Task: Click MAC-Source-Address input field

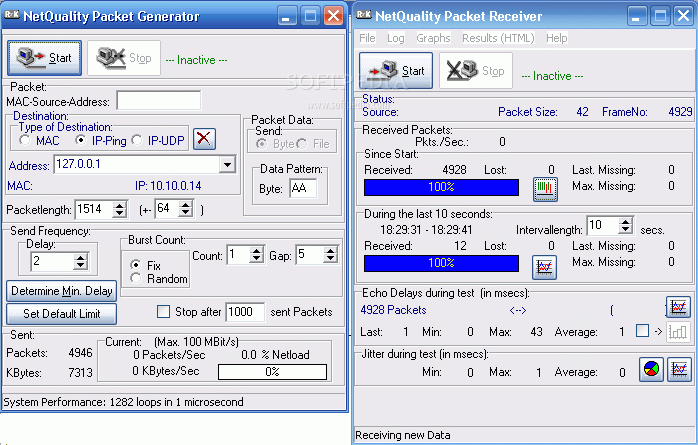Action: point(158,101)
